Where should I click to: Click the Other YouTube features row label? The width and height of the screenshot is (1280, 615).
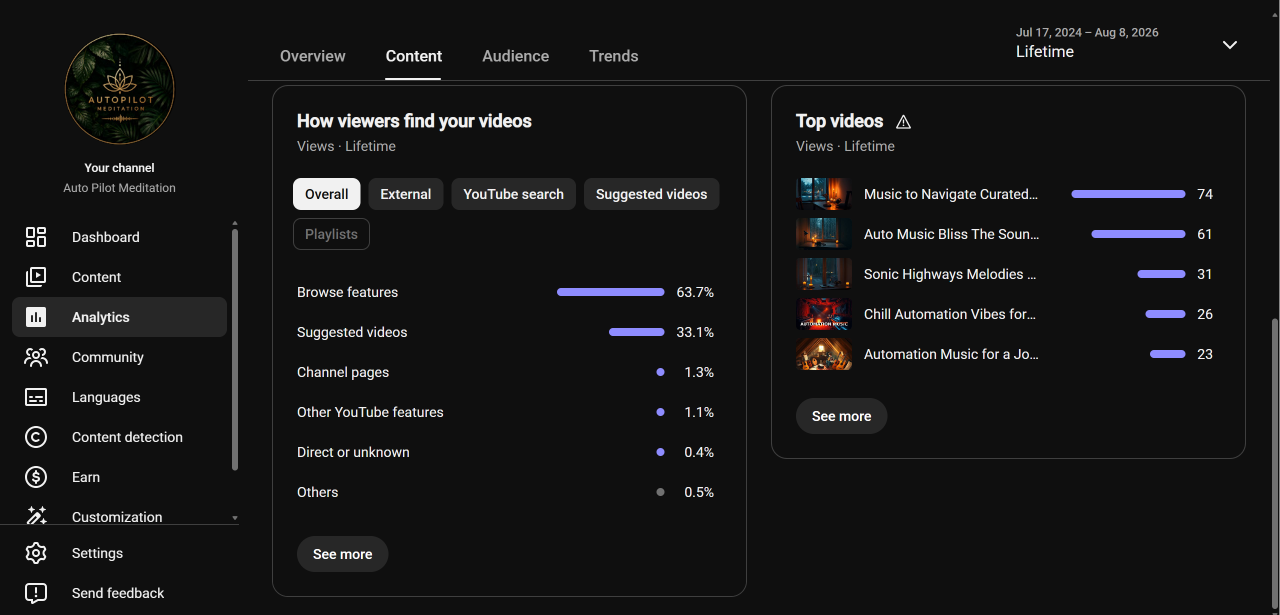tap(370, 412)
